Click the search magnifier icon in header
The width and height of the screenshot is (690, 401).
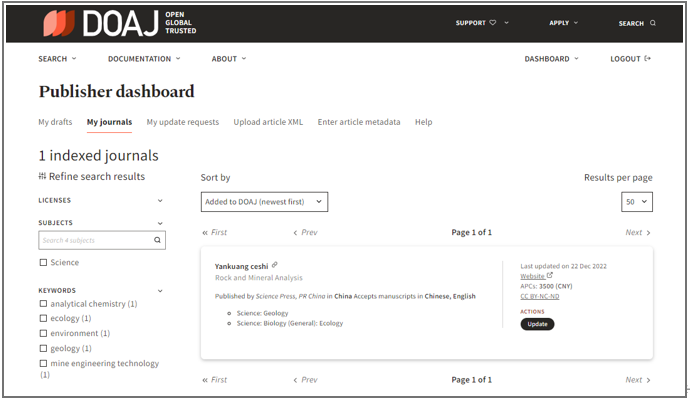coord(653,23)
